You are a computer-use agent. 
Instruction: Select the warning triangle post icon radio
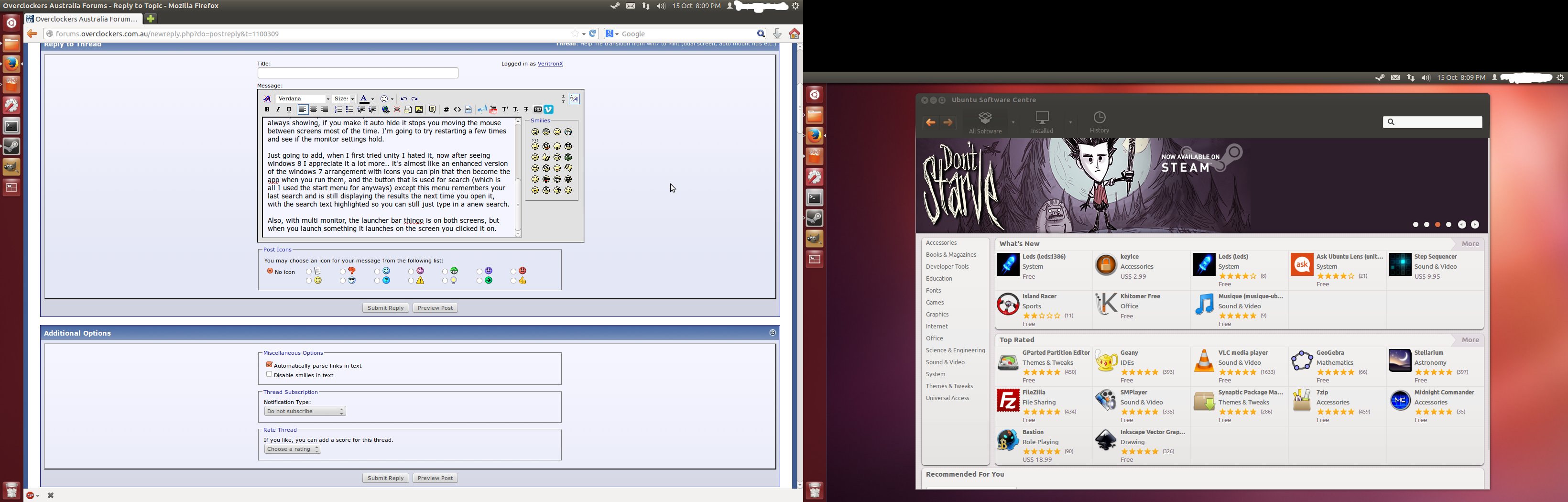pos(411,281)
